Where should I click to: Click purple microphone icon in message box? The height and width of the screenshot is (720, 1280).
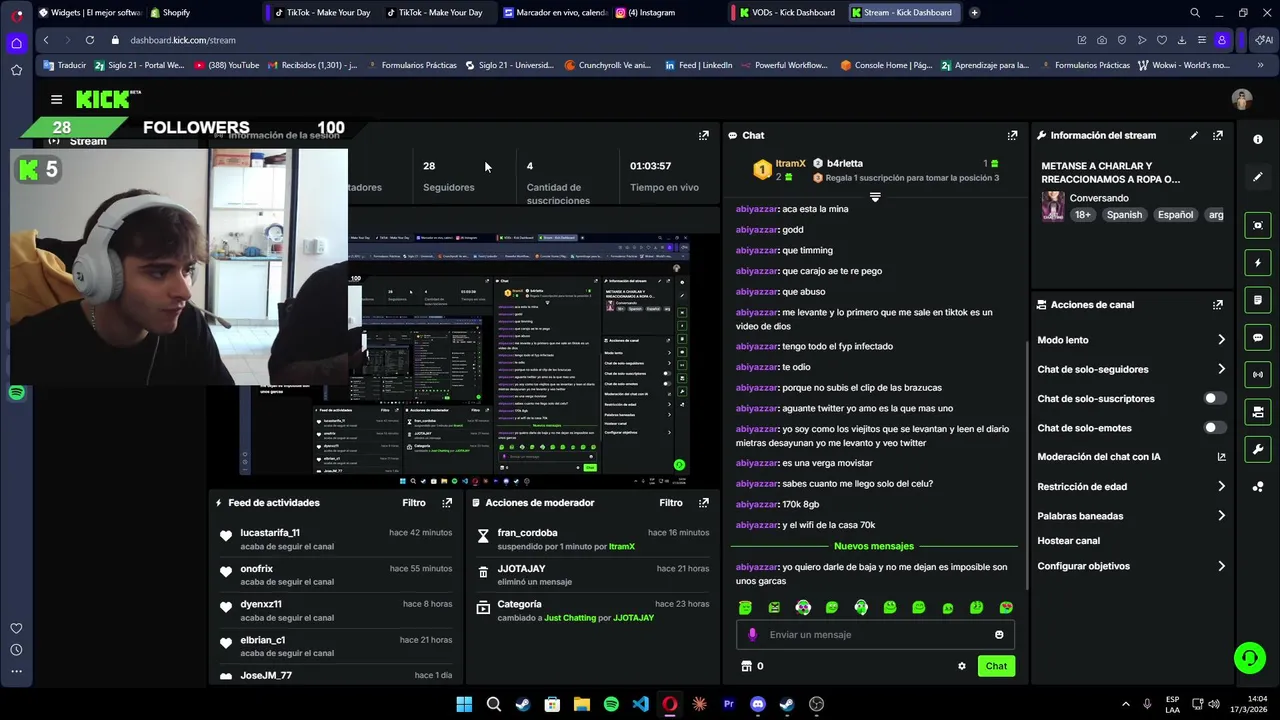click(753, 634)
